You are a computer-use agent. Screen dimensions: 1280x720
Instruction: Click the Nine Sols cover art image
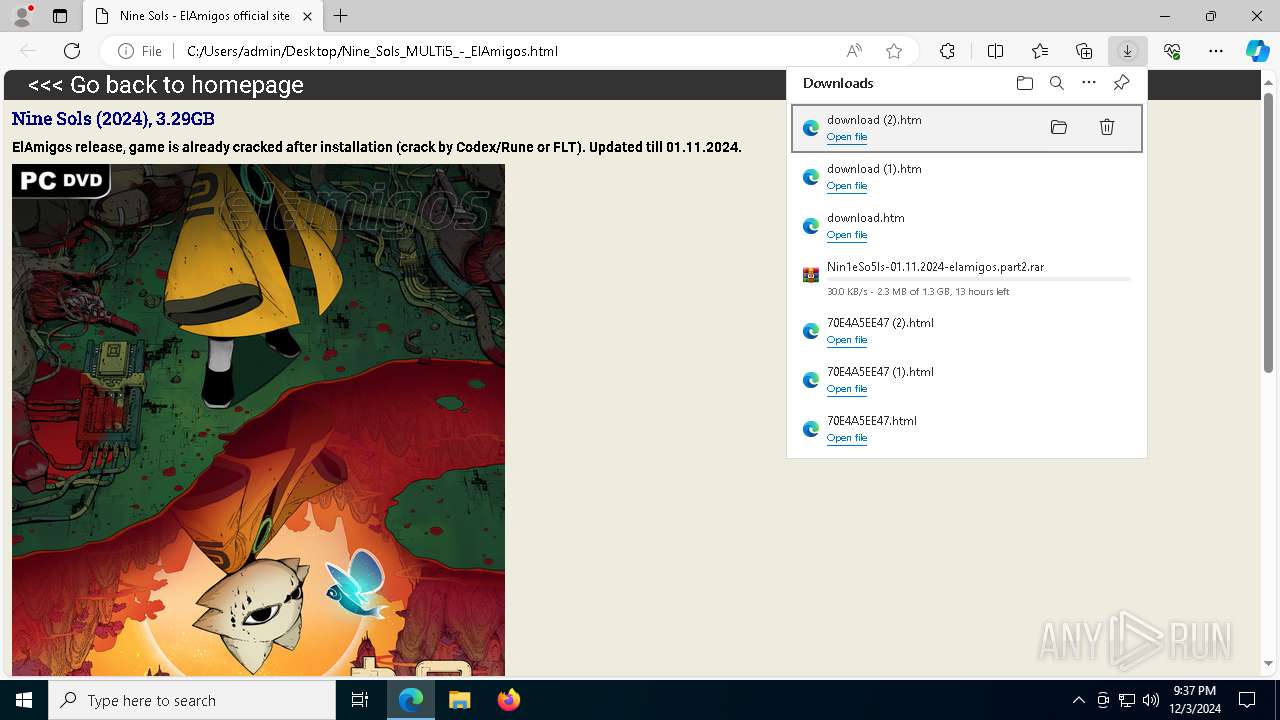pos(258,420)
